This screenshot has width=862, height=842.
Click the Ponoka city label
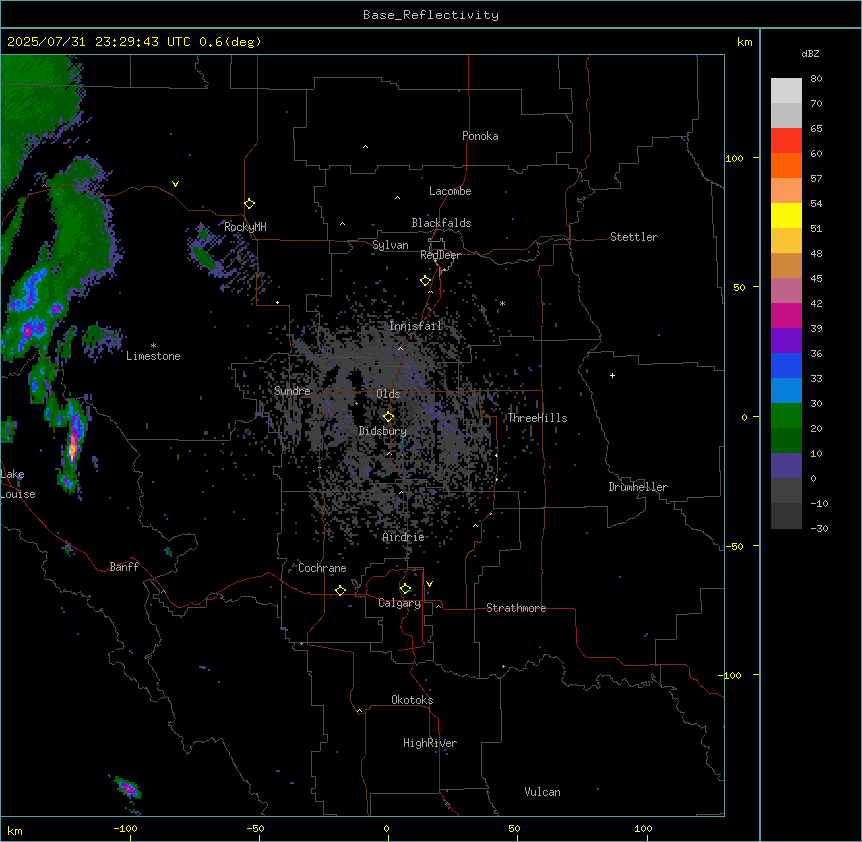click(480, 136)
